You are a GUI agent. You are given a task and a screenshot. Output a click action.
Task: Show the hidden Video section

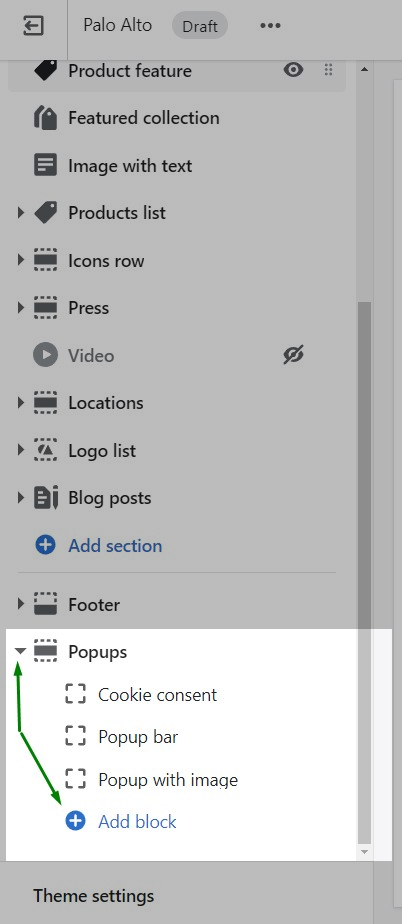(x=293, y=355)
